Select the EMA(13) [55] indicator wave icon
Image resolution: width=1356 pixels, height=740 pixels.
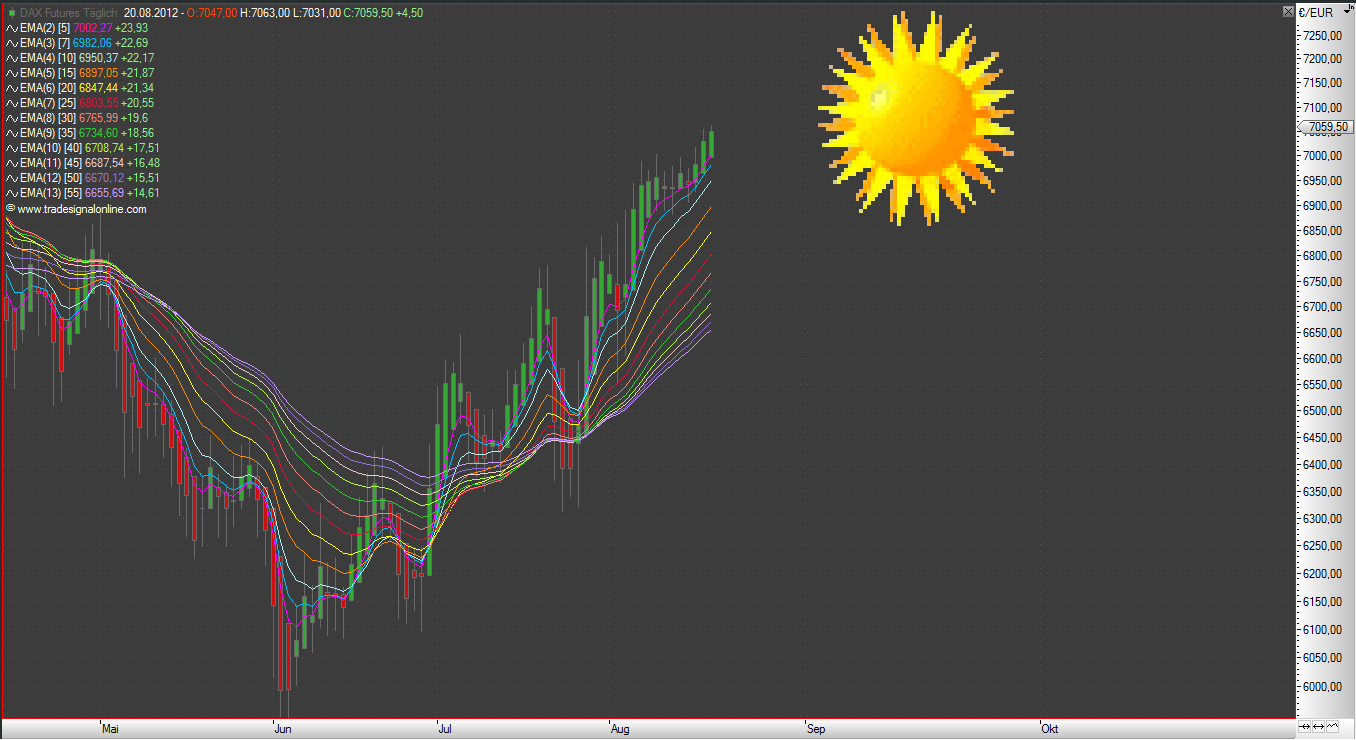point(12,193)
